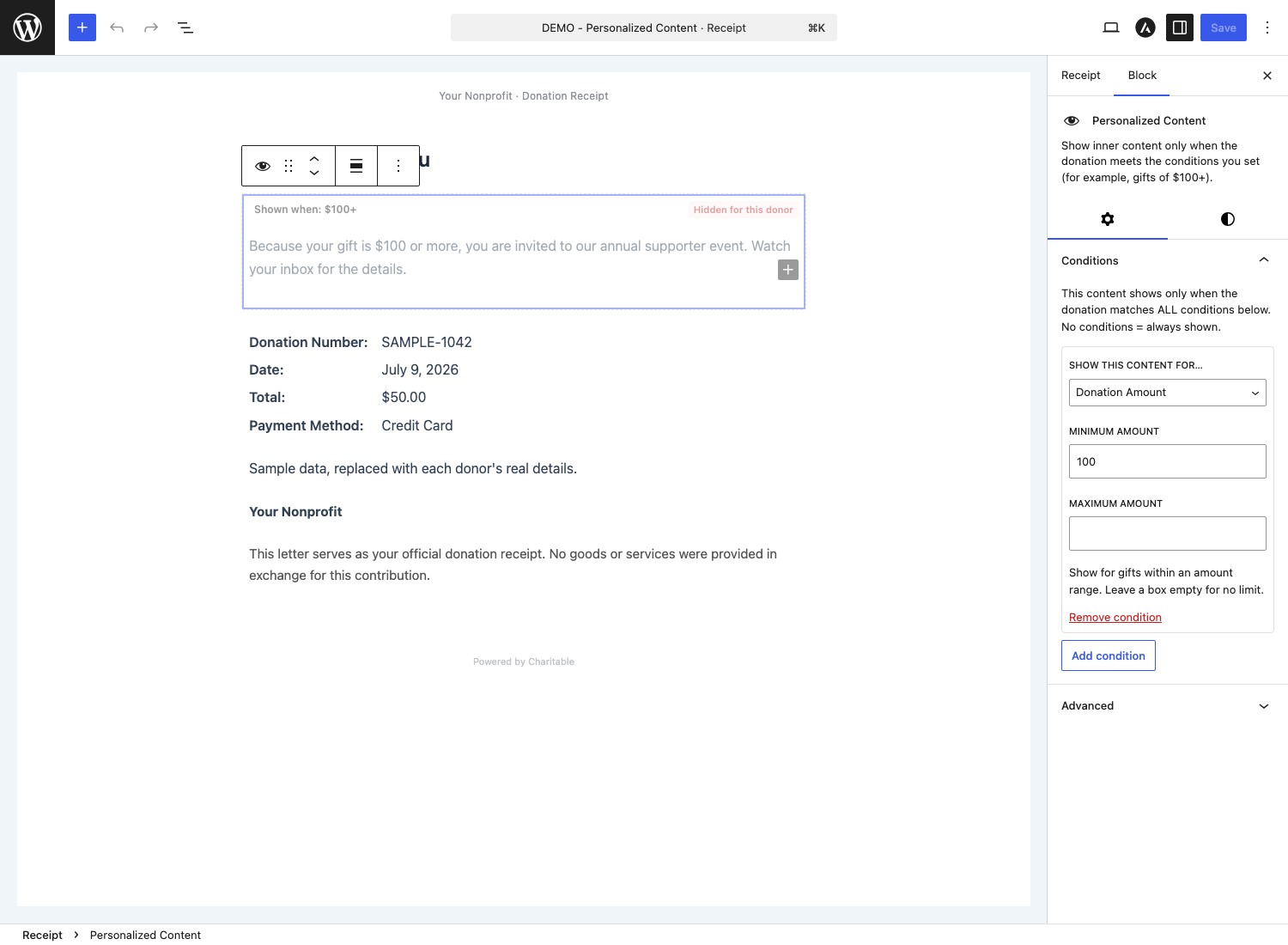
Task: Move block up with the up chevron
Action: point(314,159)
